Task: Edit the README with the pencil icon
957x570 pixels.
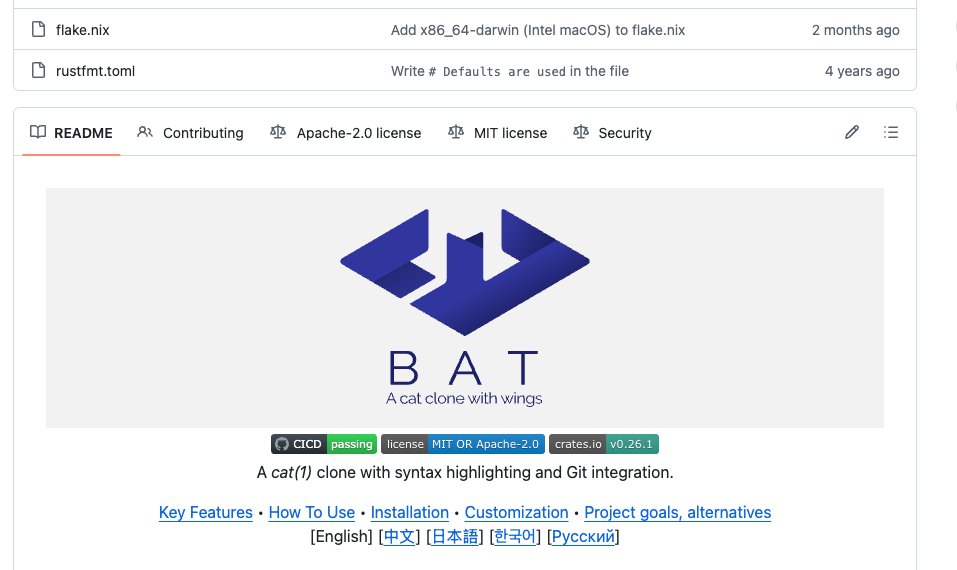Action: [852, 132]
